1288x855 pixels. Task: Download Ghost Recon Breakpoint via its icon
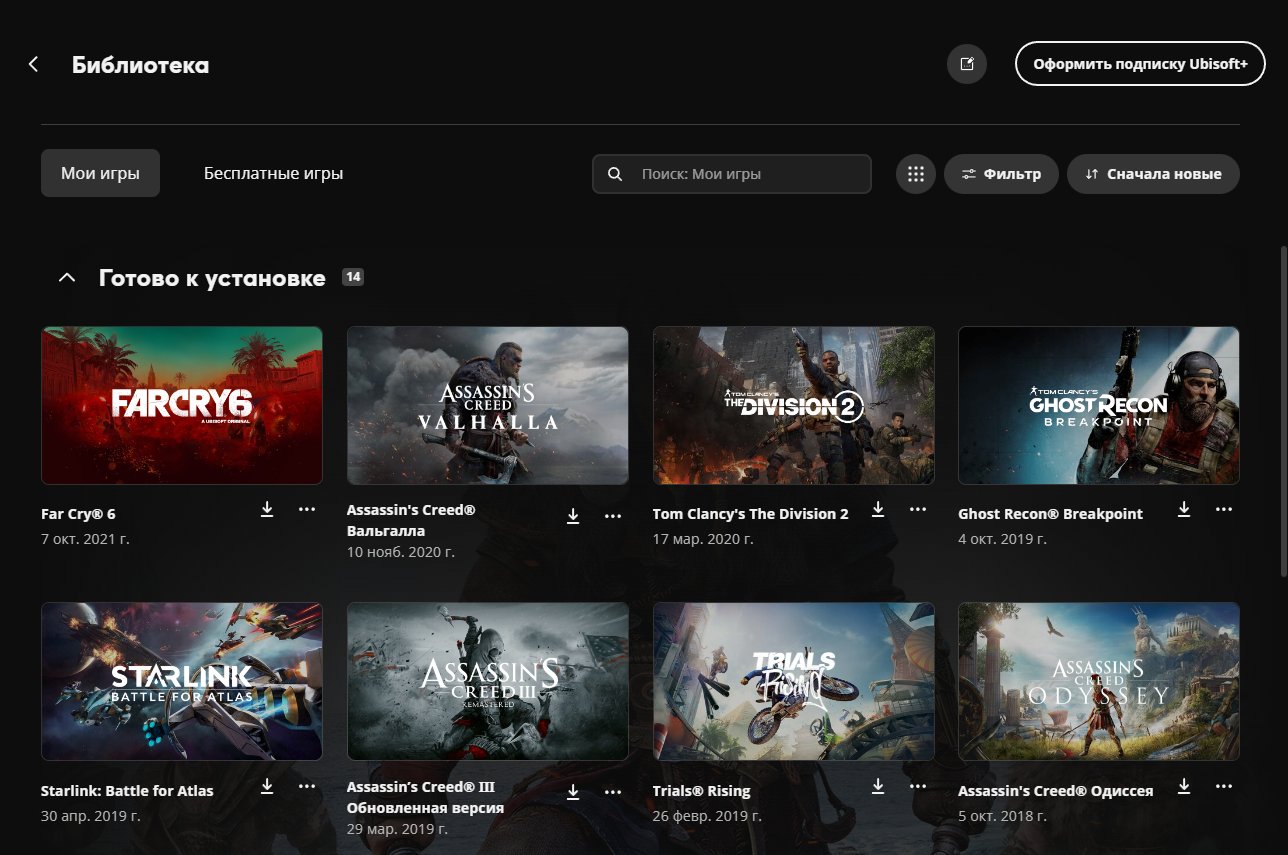coord(1184,510)
